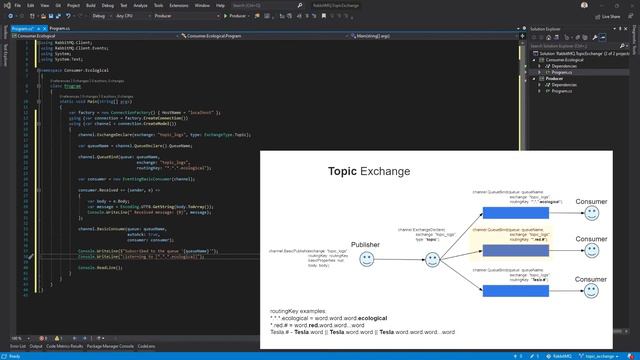Open the account profile avatar
This screenshot has height=360, width=640.
pyautogui.click(x=584, y=5)
